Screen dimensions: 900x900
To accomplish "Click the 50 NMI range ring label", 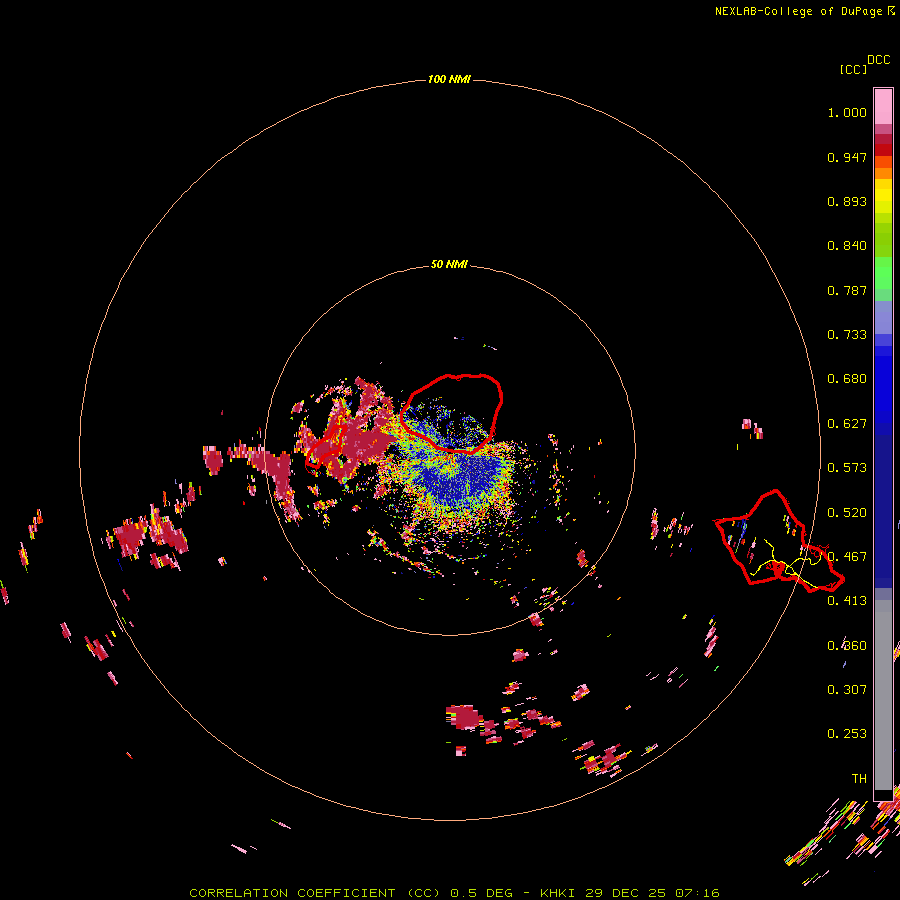I will pyautogui.click(x=449, y=264).
